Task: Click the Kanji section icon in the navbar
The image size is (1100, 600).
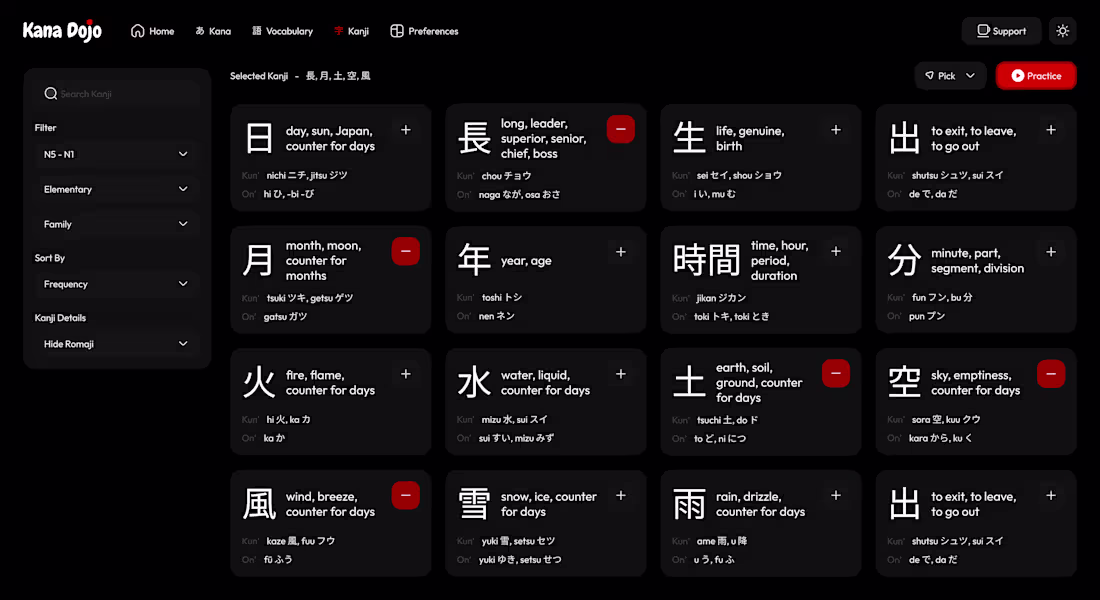Action: tap(337, 31)
